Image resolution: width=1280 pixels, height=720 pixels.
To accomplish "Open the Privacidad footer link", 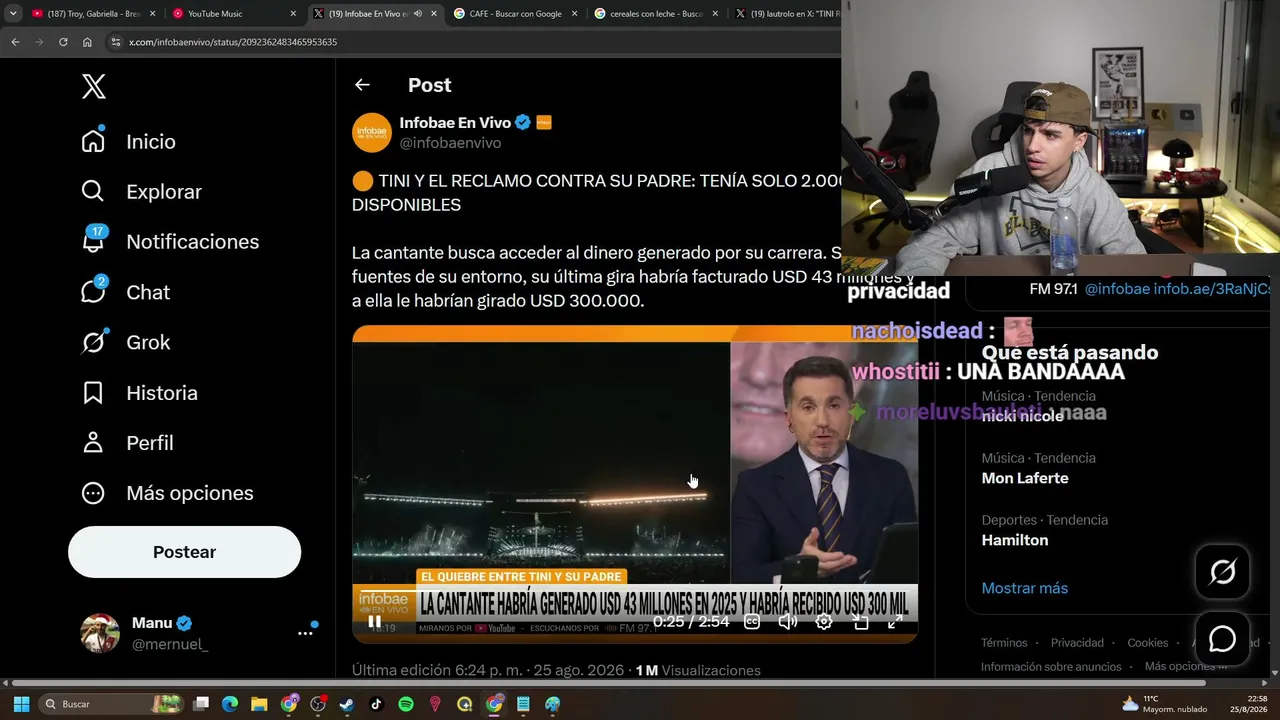I will point(1077,643).
